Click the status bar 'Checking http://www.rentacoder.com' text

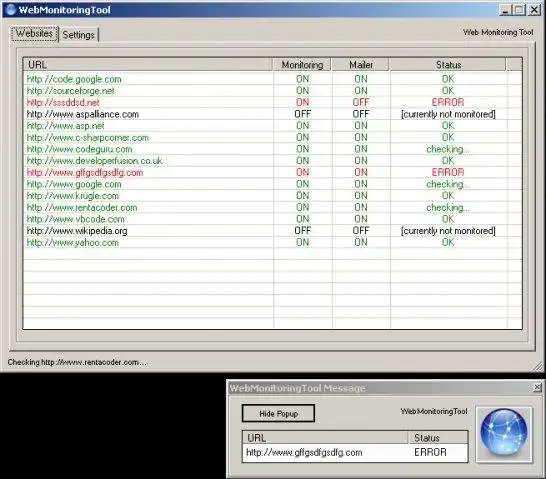click(x=77, y=362)
